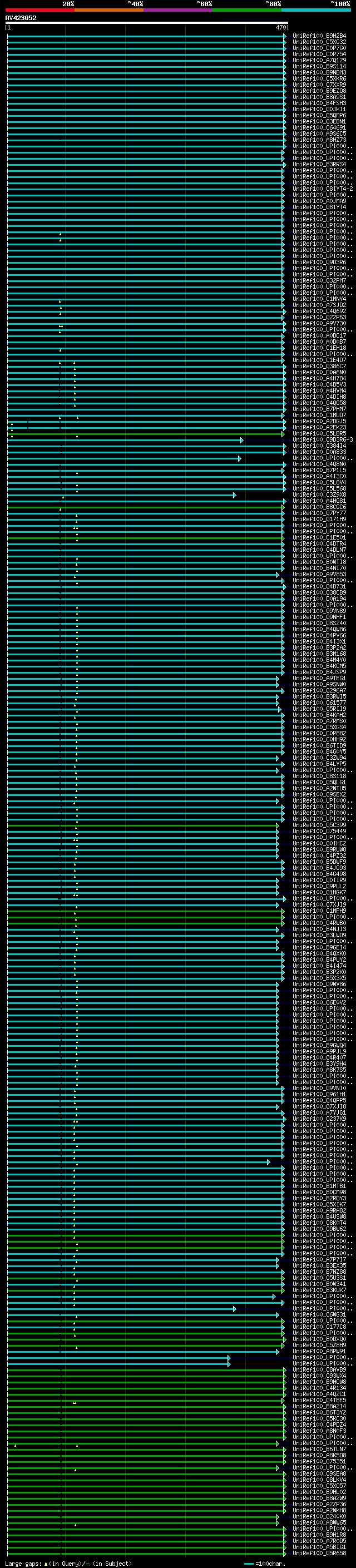The height and width of the screenshot is (1568, 356).
Task: Select the UniRef100_A8PW91 label
Action: point(319,1351)
